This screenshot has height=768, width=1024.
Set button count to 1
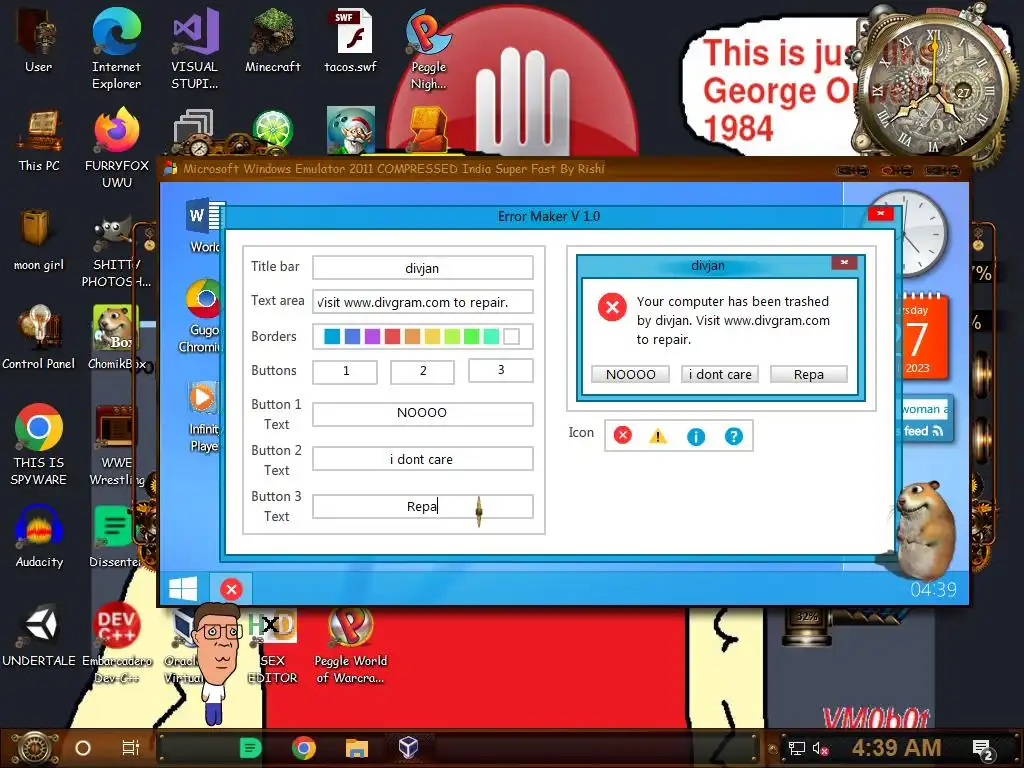(x=345, y=372)
